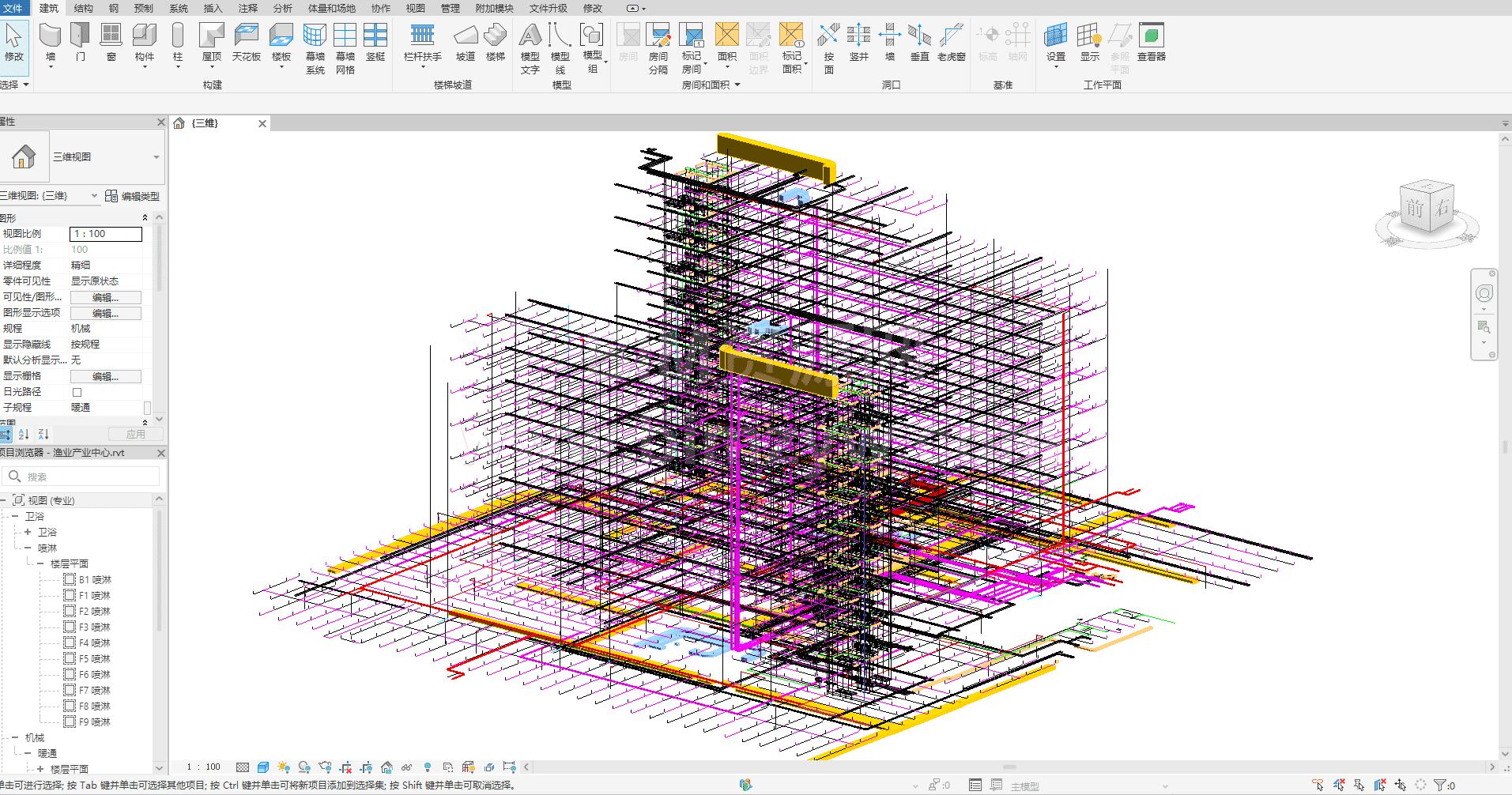Toggle the Sun Path (日光路径) checkbox
Viewport: 1512px width, 795px height.
coord(77,392)
